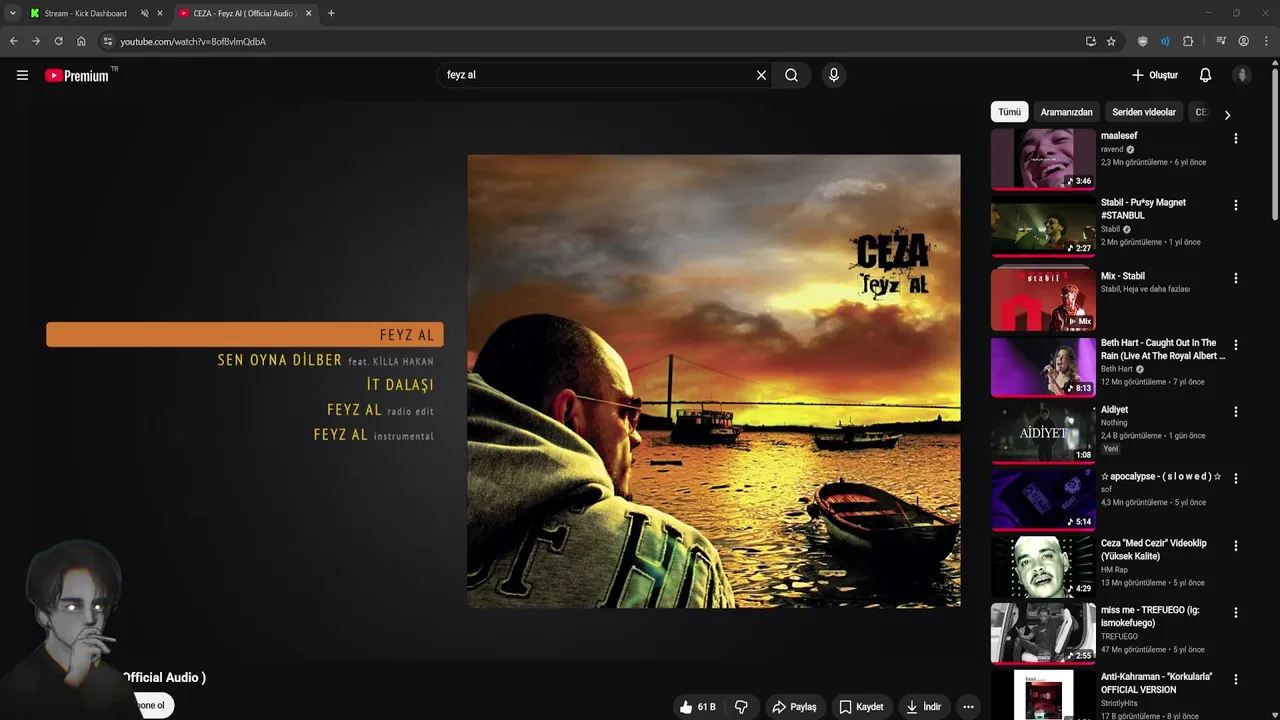The width and height of the screenshot is (1280, 720).
Task: Open the apocalypse slowed thumbnail
Action: pos(1043,500)
